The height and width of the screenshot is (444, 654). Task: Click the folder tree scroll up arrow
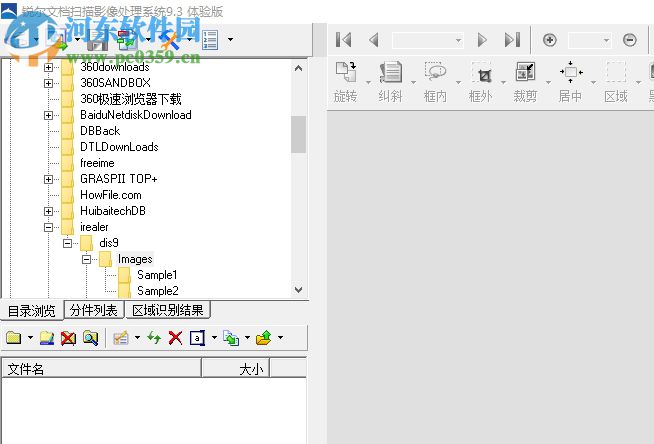pyautogui.click(x=298, y=68)
